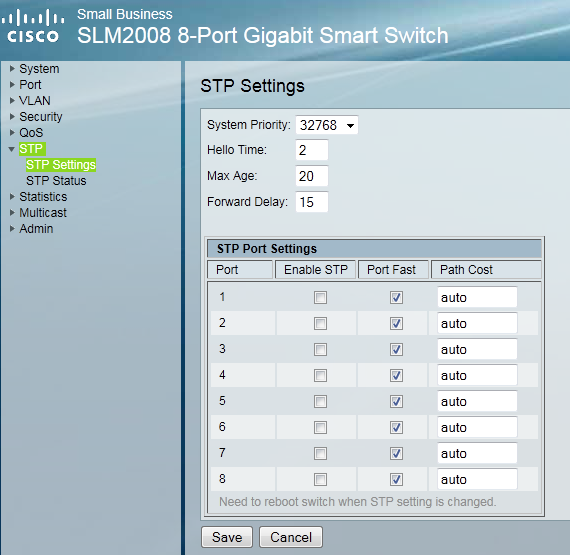Uncheck Port Fast for port 5
The height and width of the screenshot is (555, 570).
click(396, 401)
